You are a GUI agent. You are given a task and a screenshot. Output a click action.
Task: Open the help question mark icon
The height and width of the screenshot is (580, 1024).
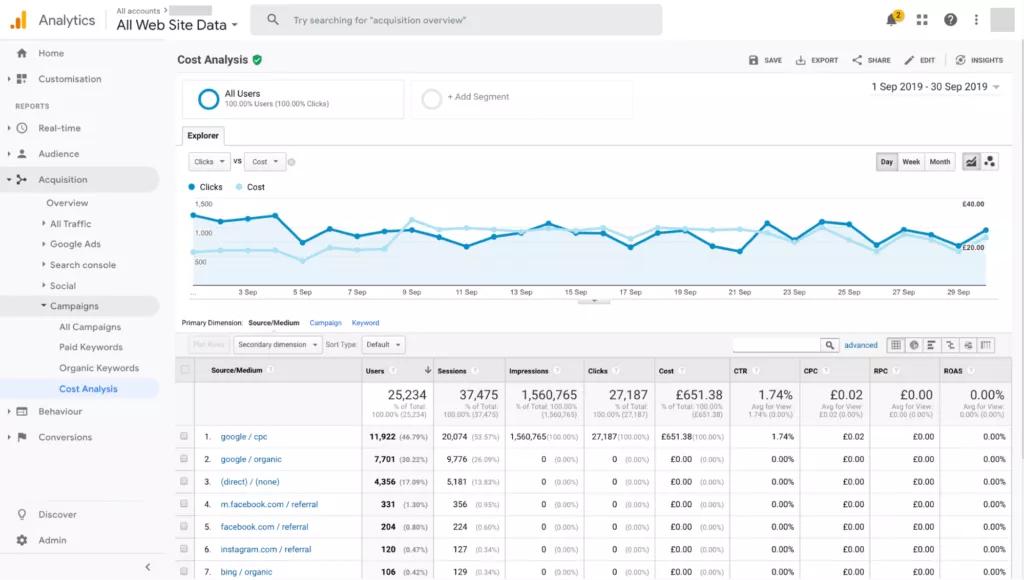tap(950, 20)
